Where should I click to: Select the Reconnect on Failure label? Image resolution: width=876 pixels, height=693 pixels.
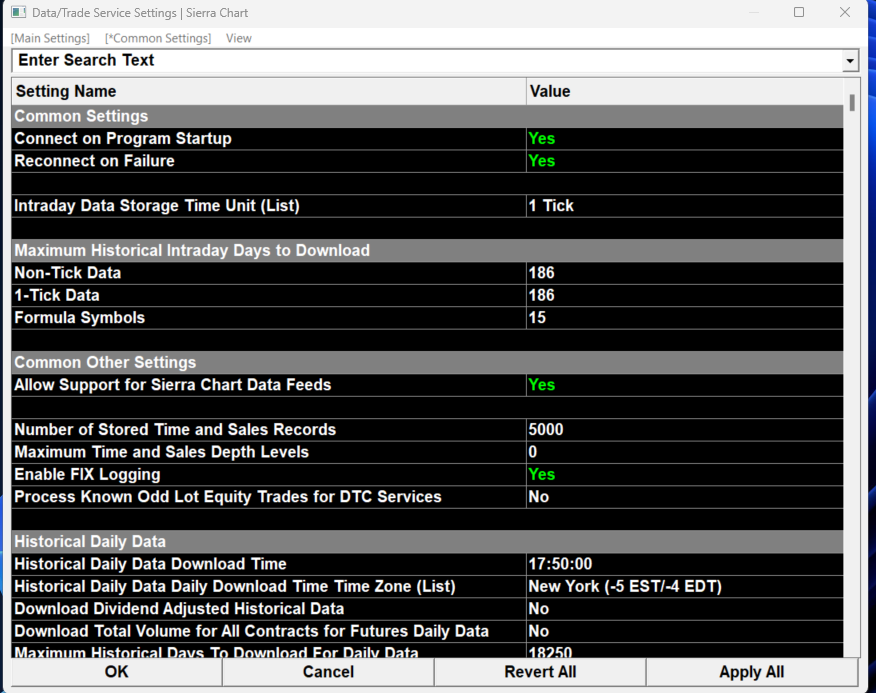(94, 161)
